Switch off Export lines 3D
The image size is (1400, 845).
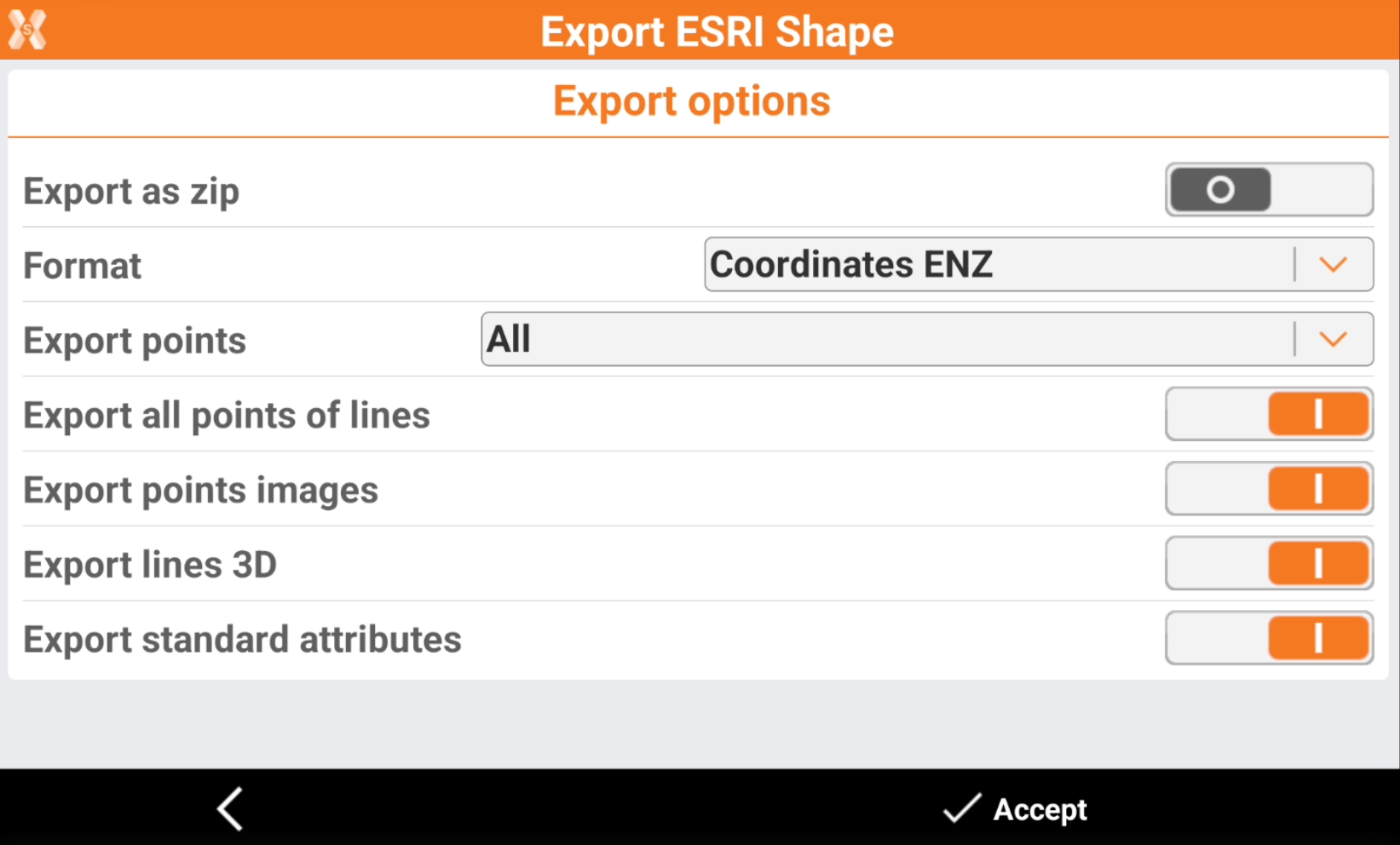click(x=1268, y=564)
